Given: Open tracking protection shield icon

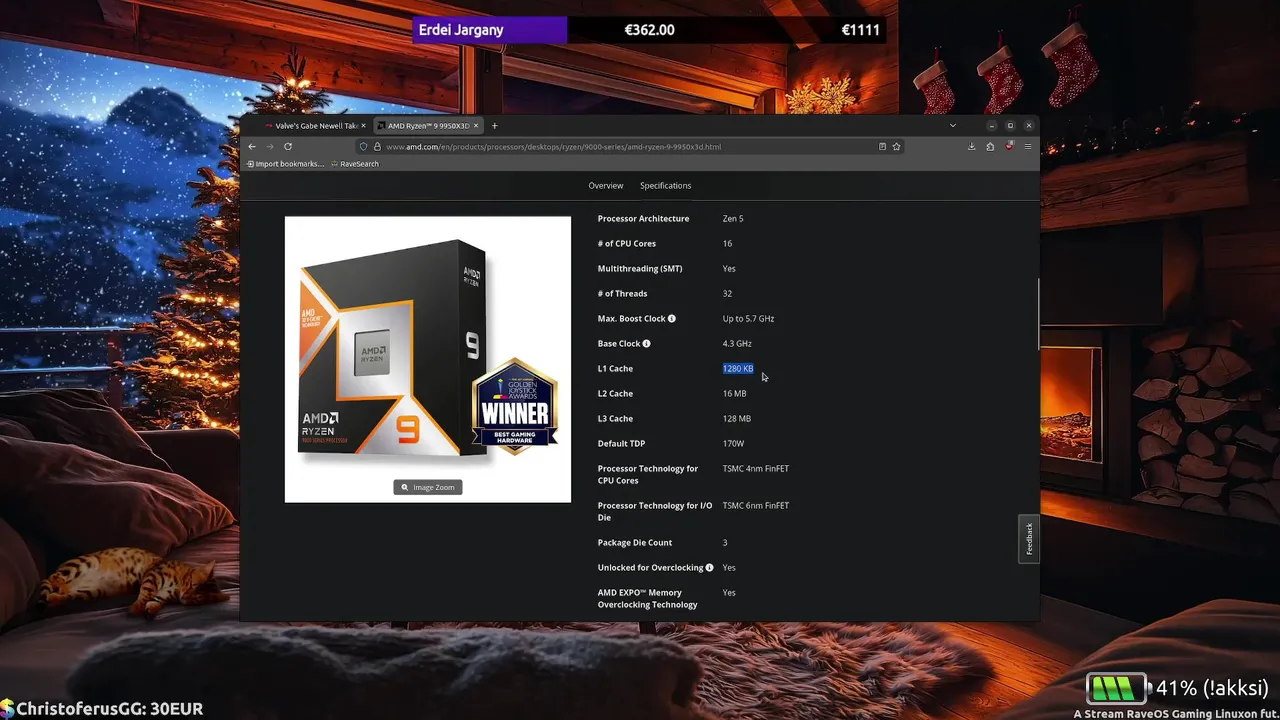Looking at the screenshot, I should click(x=364, y=146).
